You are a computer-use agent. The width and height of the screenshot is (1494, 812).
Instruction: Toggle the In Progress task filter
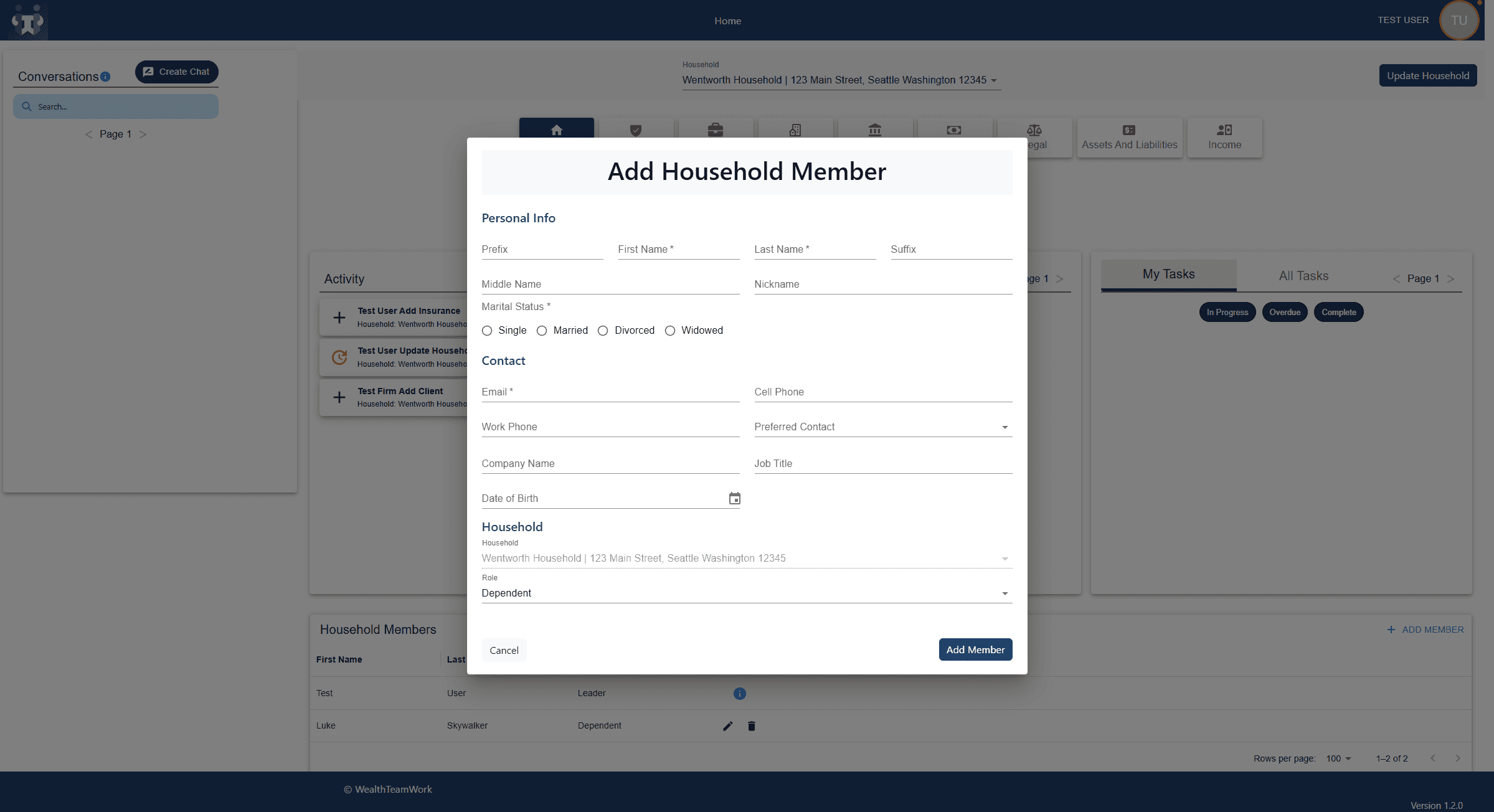pyautogui.click(x=1227, y=313)
